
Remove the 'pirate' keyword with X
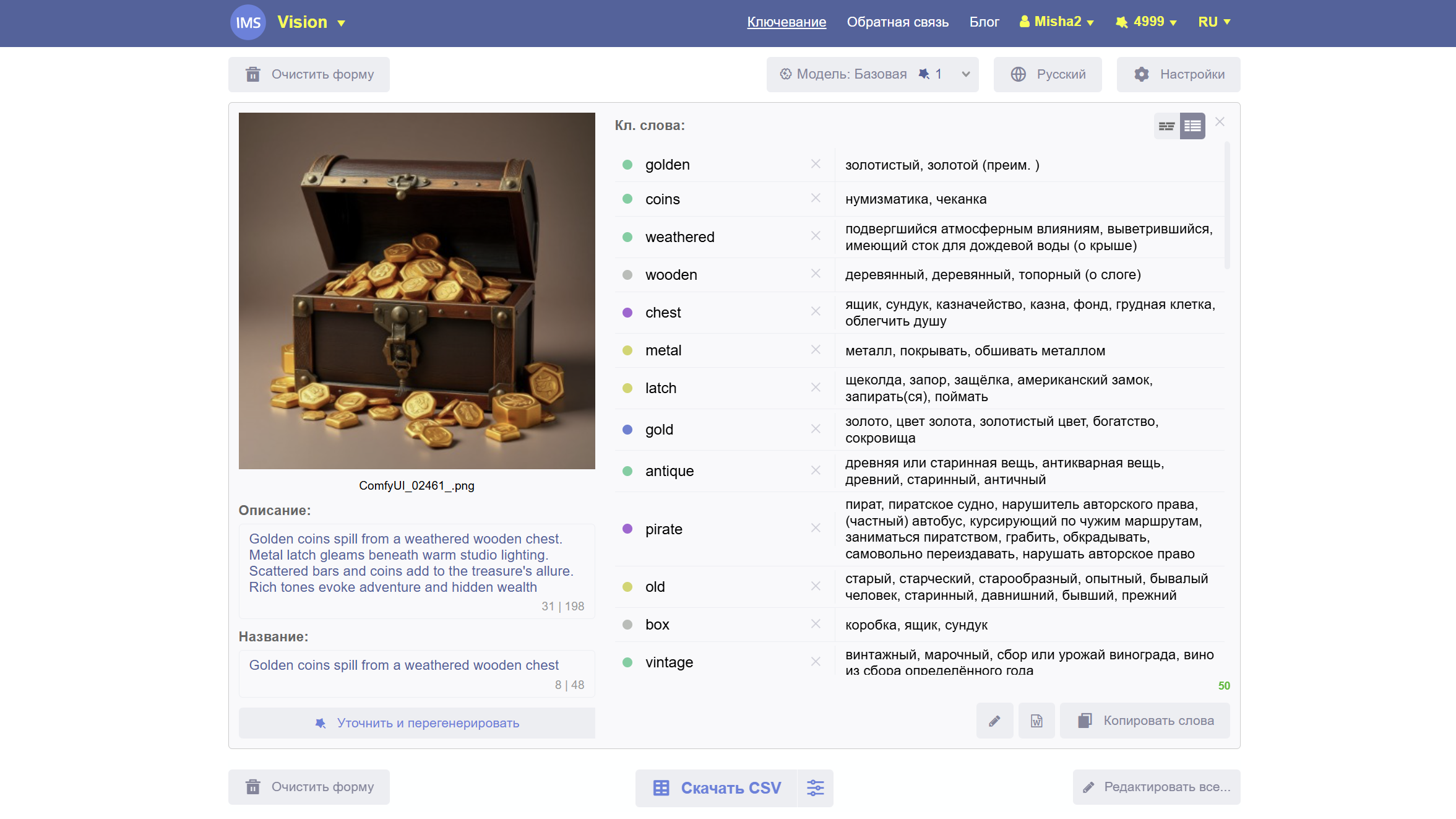[x=816, y=528]
